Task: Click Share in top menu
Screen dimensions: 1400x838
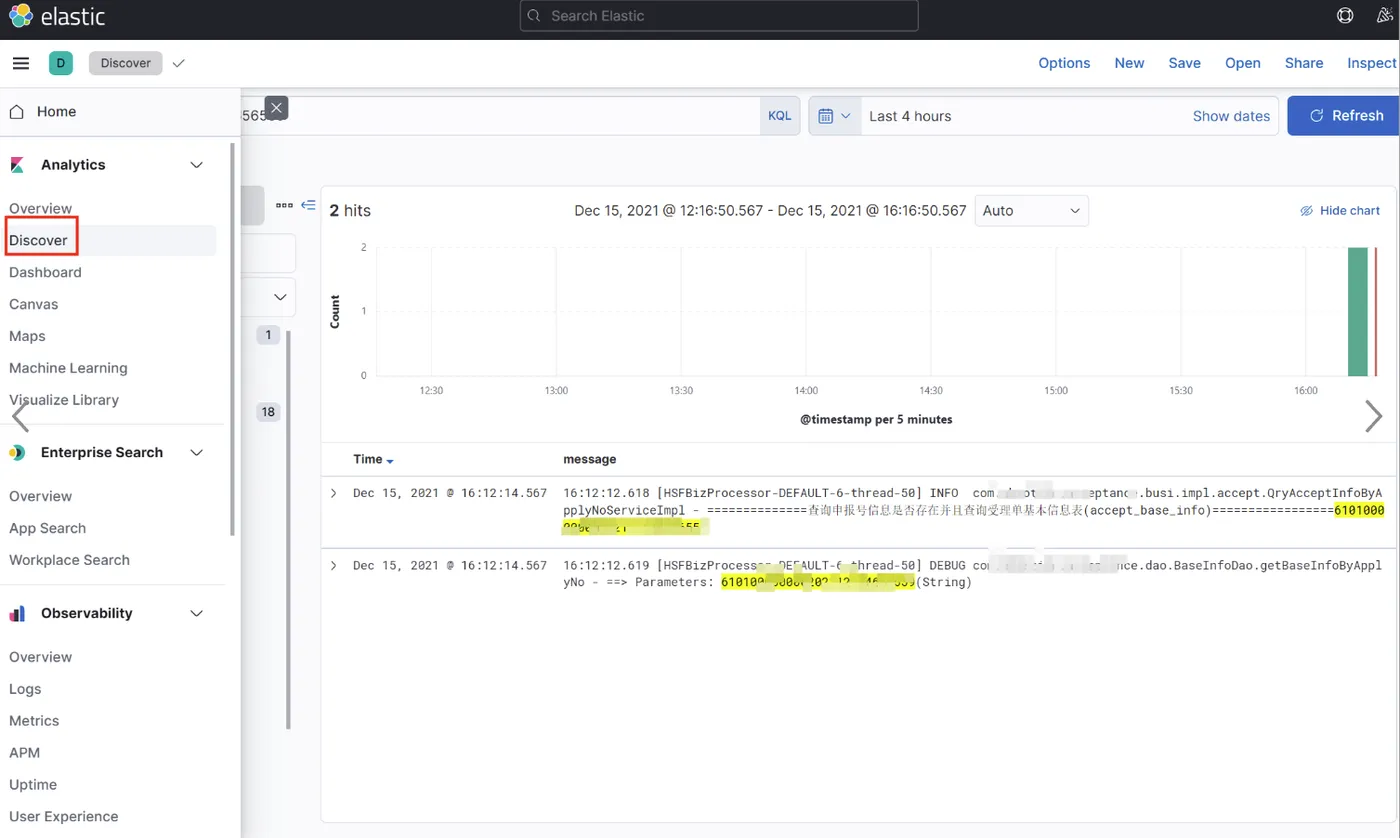Action: (x=1304, y=63)
